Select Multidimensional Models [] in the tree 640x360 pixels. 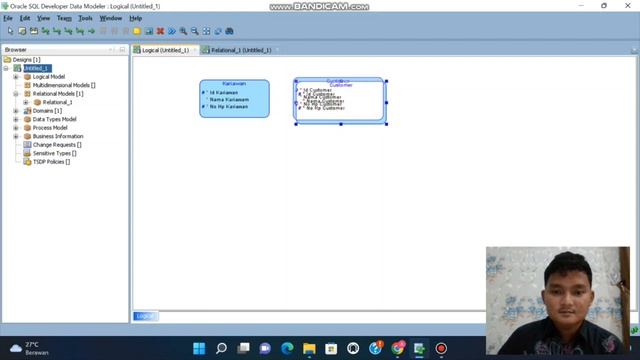[x=64, y=85]
